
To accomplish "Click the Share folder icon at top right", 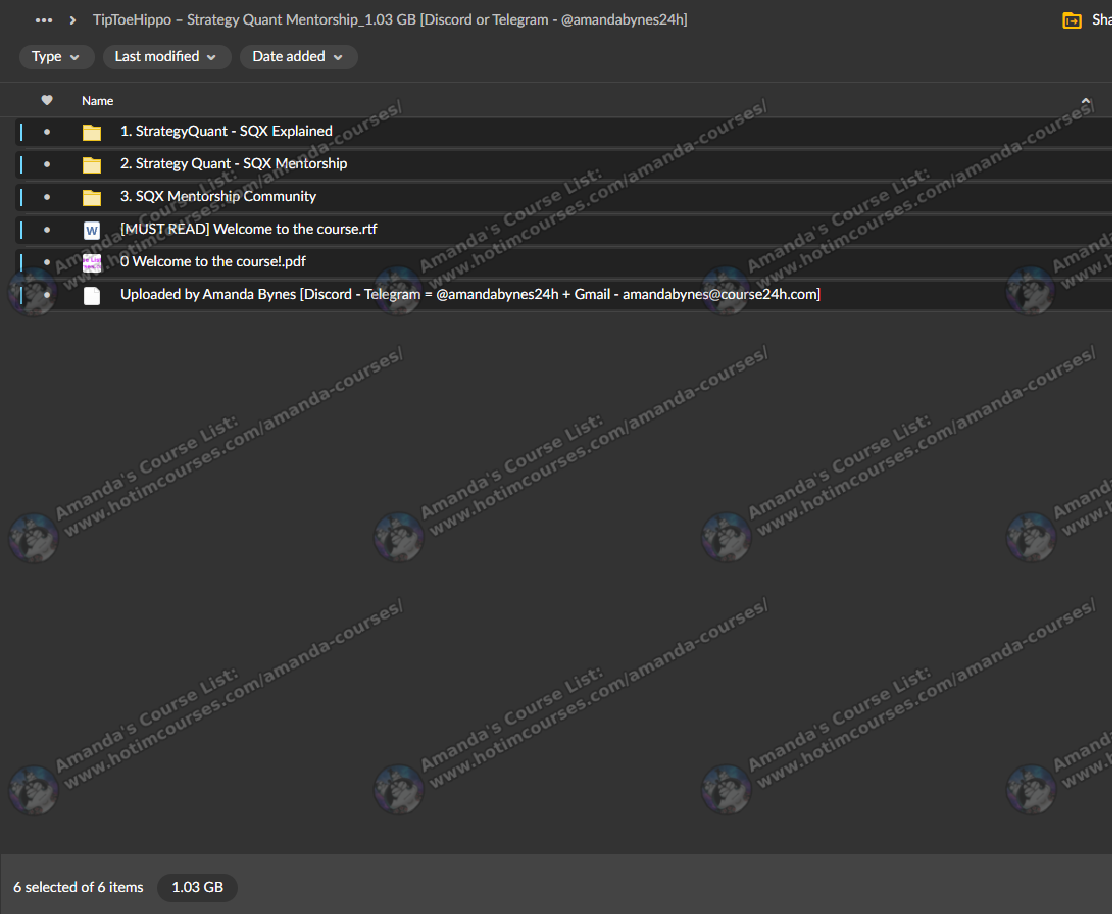I will pyautogui.click(x=1072, y=20).
